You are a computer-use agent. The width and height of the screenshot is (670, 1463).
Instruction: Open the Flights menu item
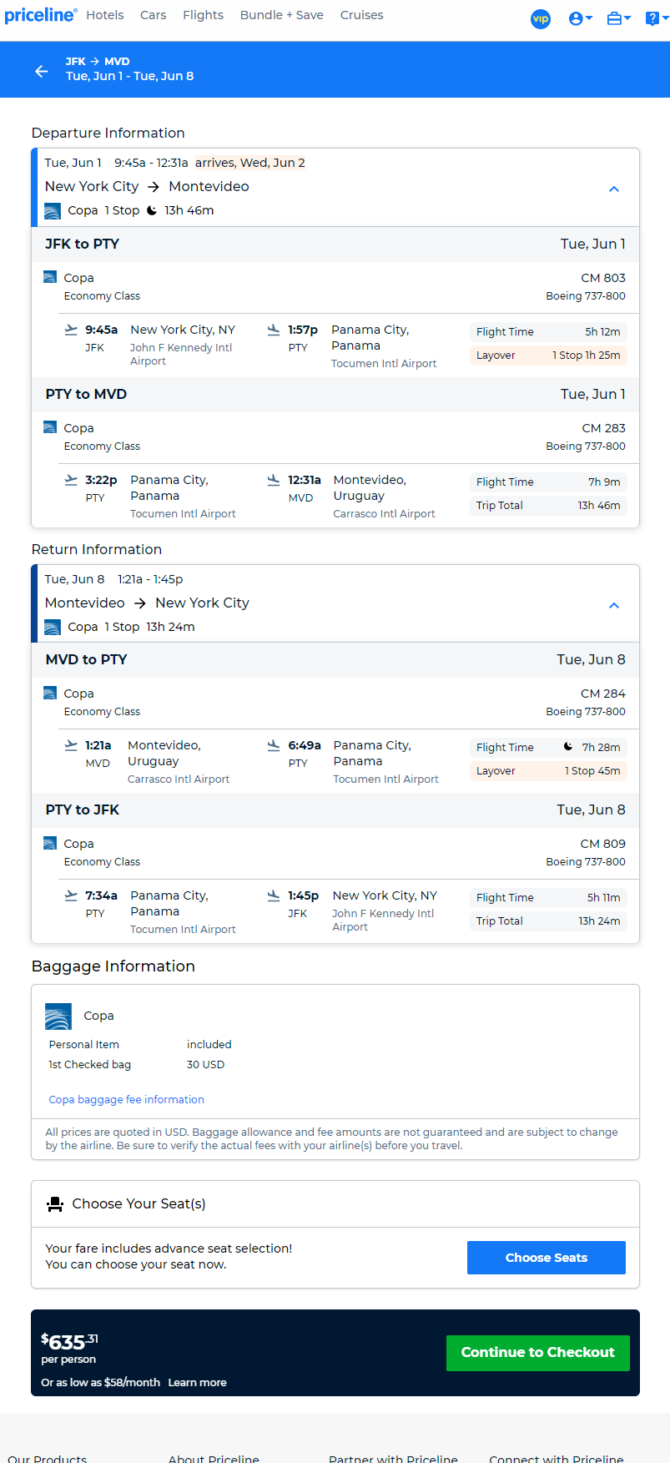click(x=203, y=15)
